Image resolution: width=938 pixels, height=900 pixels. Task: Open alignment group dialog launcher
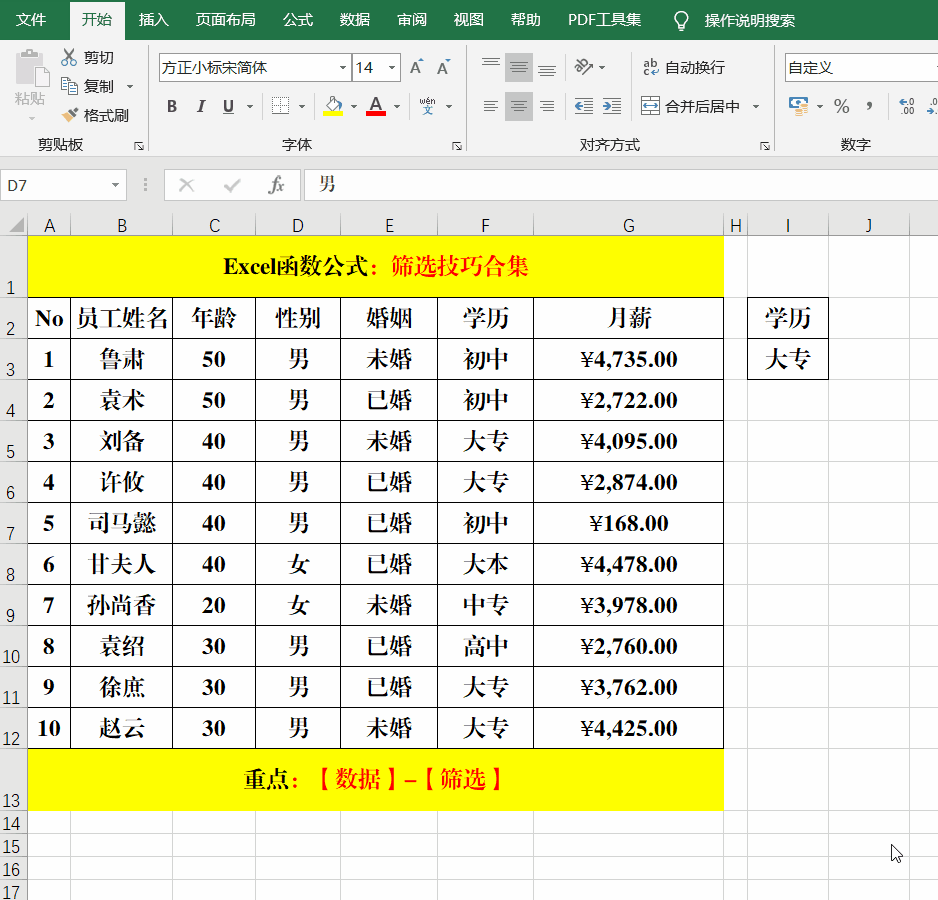point(765,146)
